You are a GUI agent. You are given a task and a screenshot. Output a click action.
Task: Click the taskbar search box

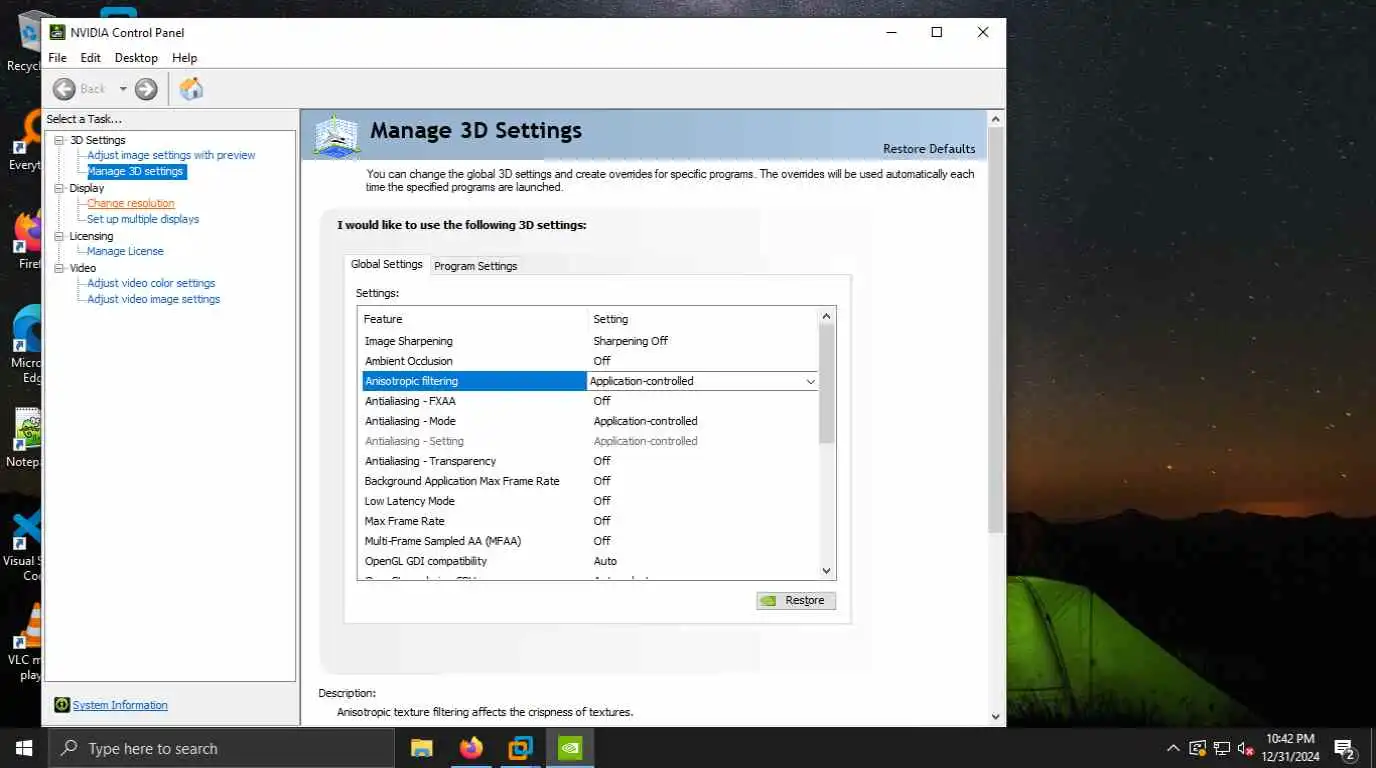point(221,748)
